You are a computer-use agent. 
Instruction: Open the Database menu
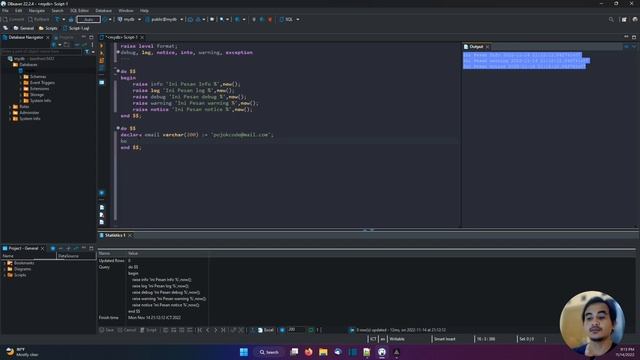pyautogui.click(x=103, y=11)
